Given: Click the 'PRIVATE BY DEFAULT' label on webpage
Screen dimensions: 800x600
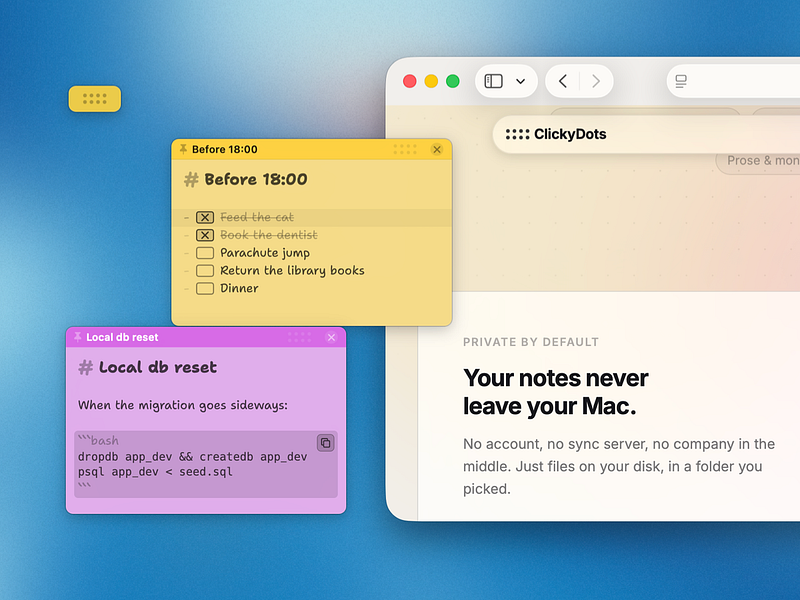Looking at the screenshot, I should point(531,342).
